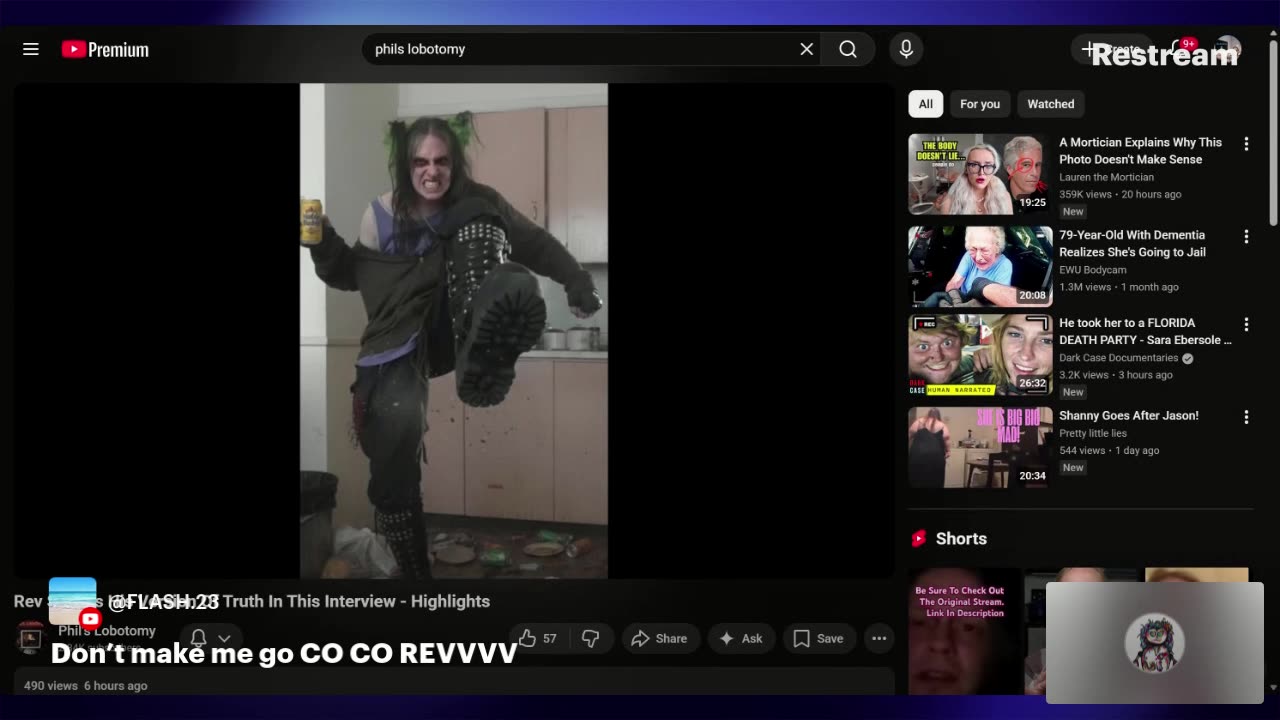Open the 'Be Sure To Check Out' short
1280x720 pixels.
click(x=964, y=631)
